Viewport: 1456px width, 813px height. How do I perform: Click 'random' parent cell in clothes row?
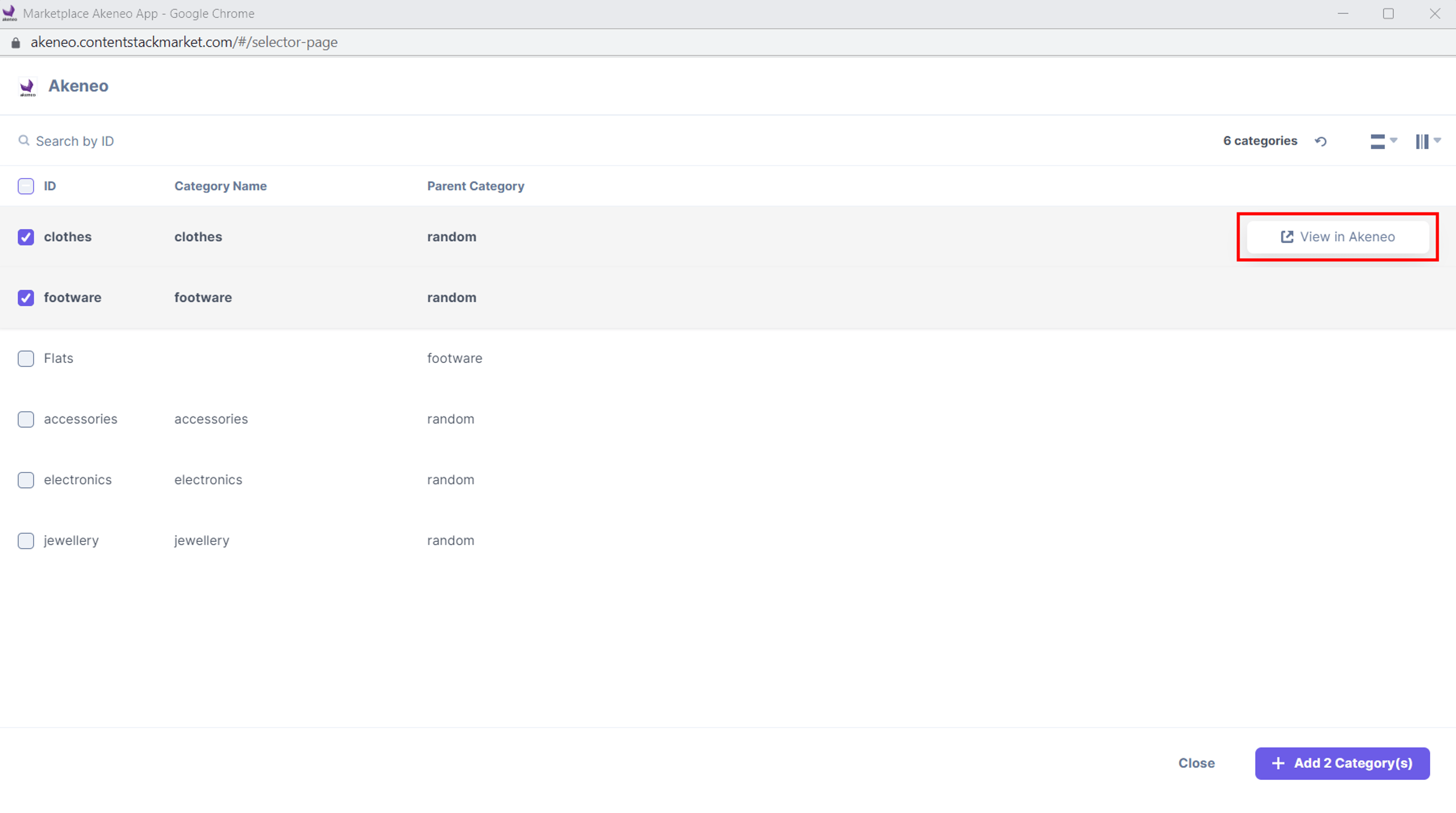click(x=452, y=237)
